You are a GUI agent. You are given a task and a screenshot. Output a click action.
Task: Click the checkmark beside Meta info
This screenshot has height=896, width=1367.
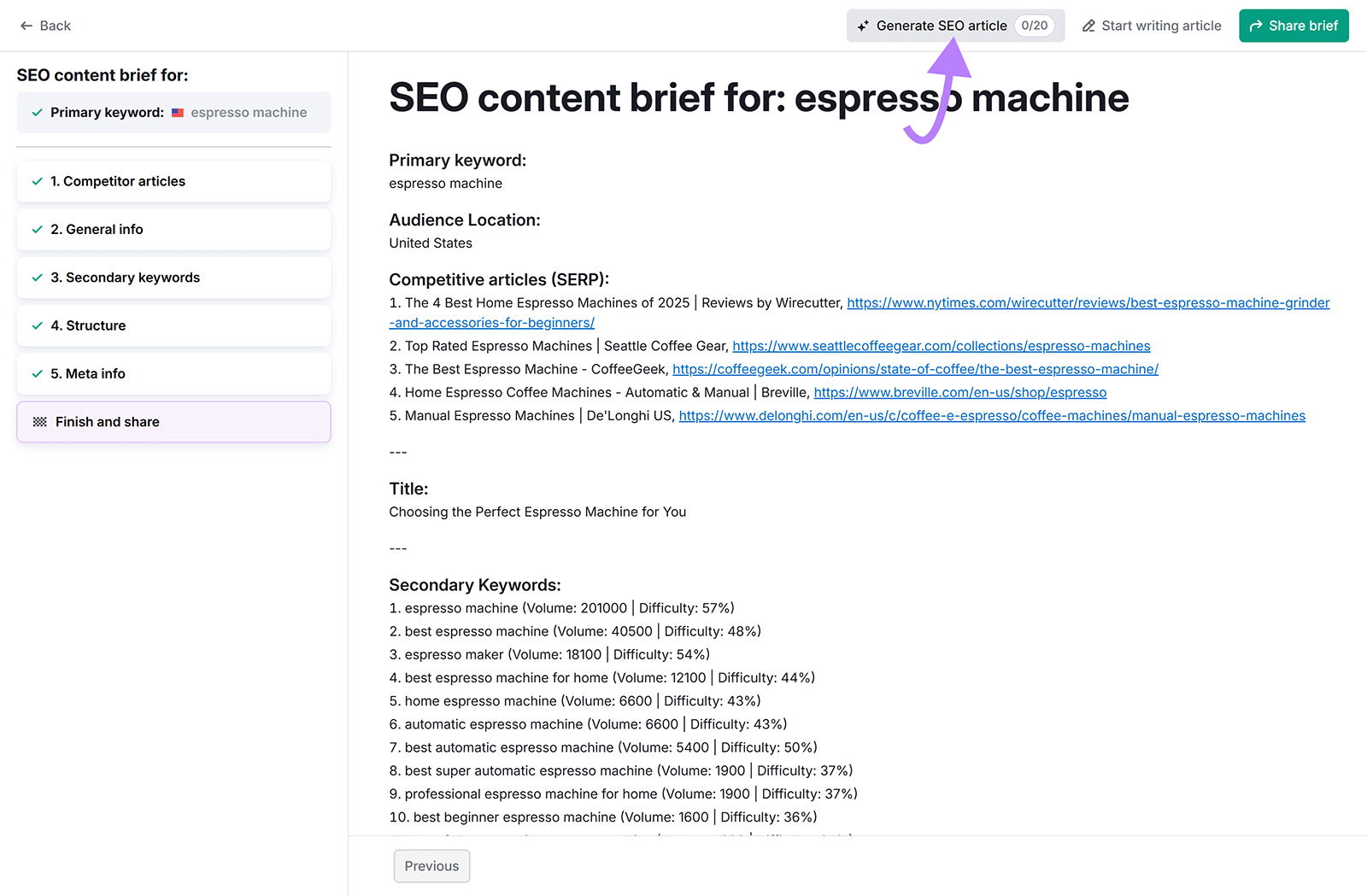[37, 373]
